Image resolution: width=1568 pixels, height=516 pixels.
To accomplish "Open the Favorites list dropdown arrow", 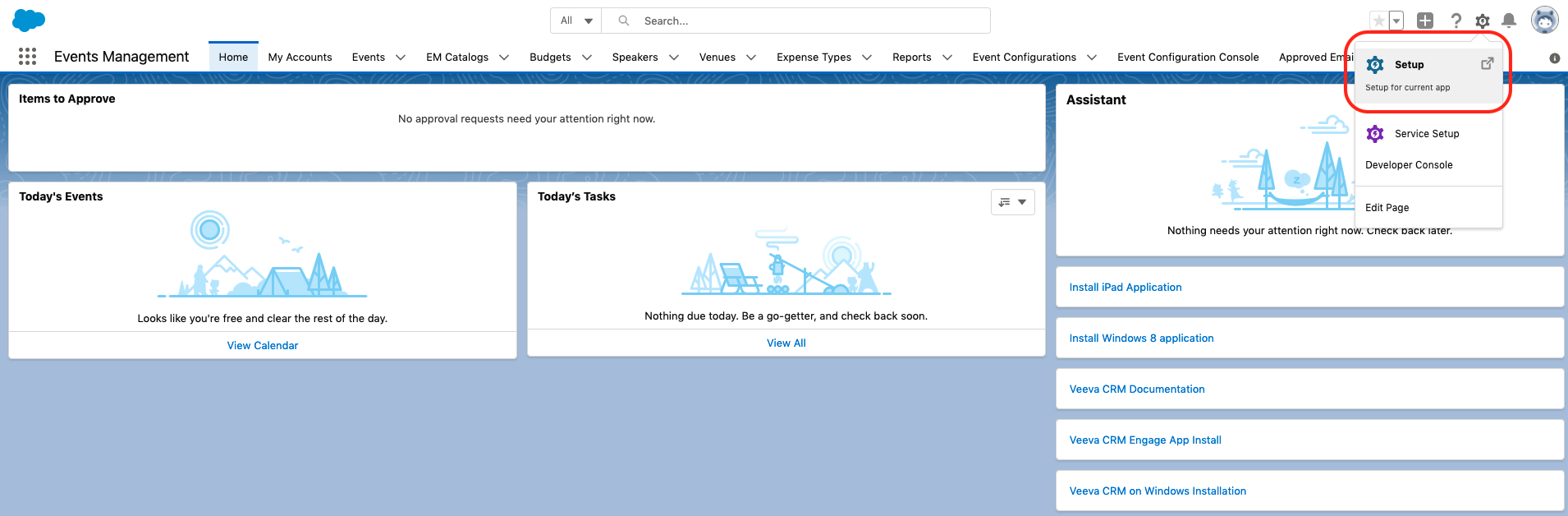I will coord(1396,21).
